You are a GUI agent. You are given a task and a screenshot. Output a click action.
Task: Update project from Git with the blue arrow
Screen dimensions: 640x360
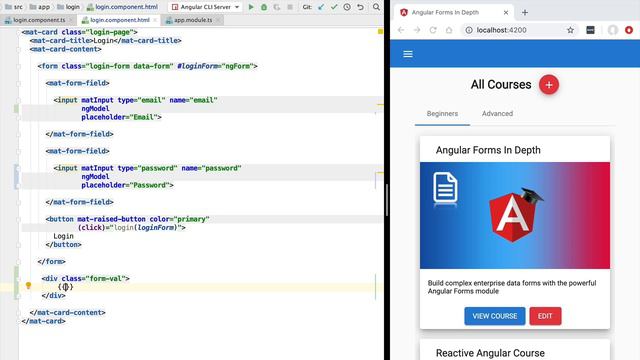point(321,7)
